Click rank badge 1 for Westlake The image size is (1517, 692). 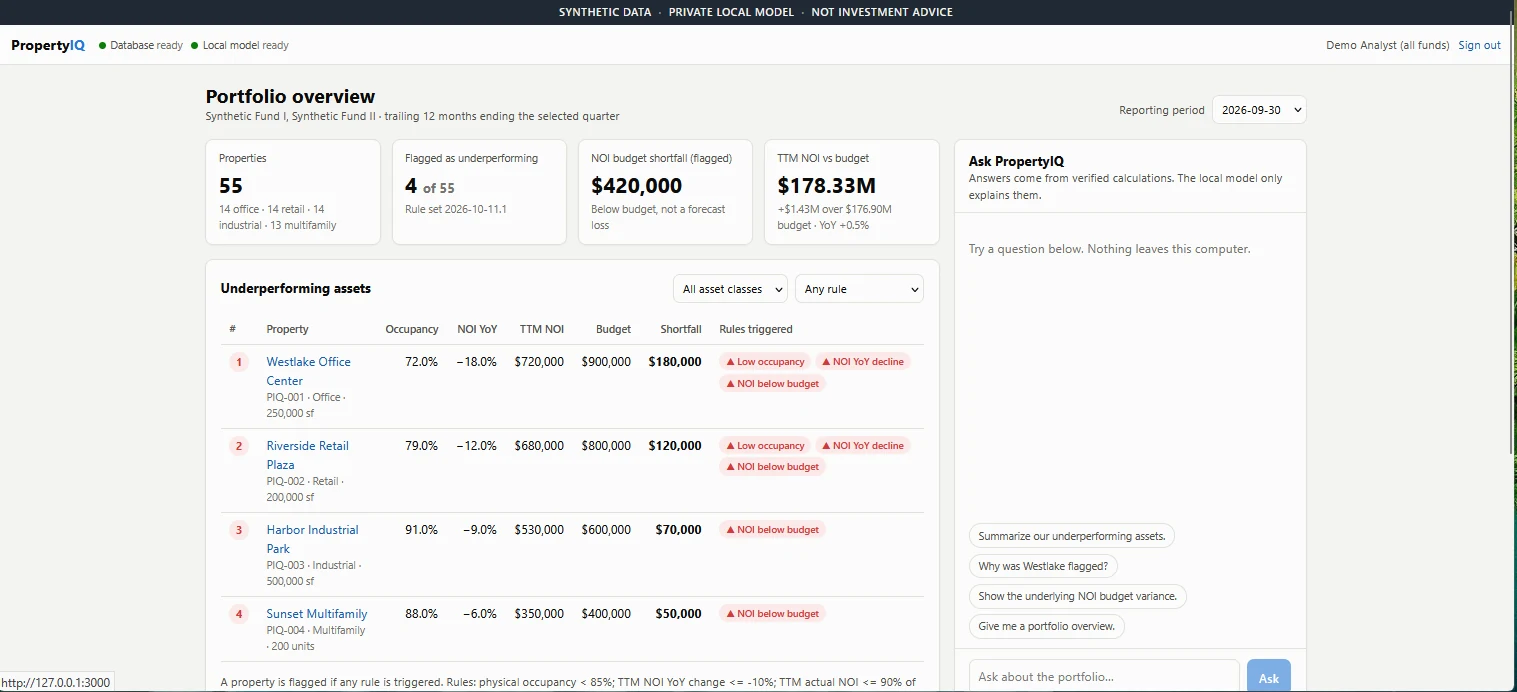238,362
